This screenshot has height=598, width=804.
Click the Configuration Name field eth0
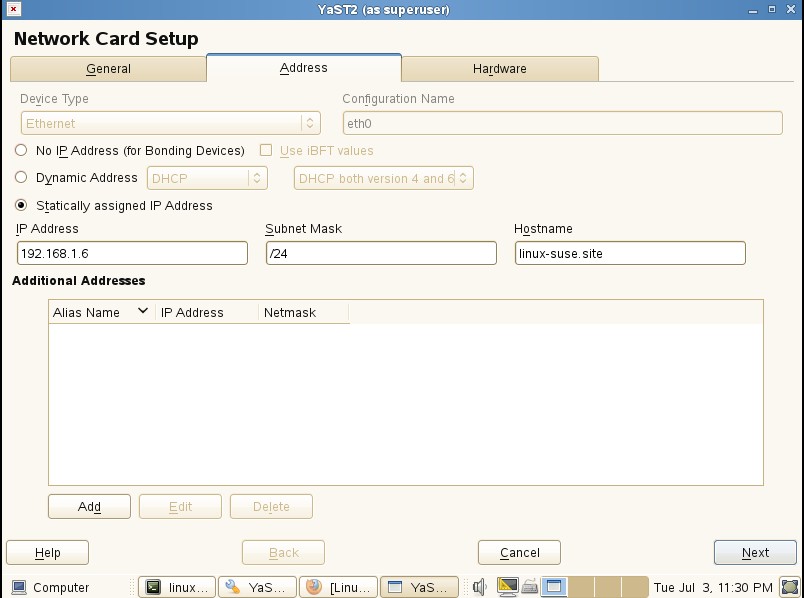tap(562, 123)
